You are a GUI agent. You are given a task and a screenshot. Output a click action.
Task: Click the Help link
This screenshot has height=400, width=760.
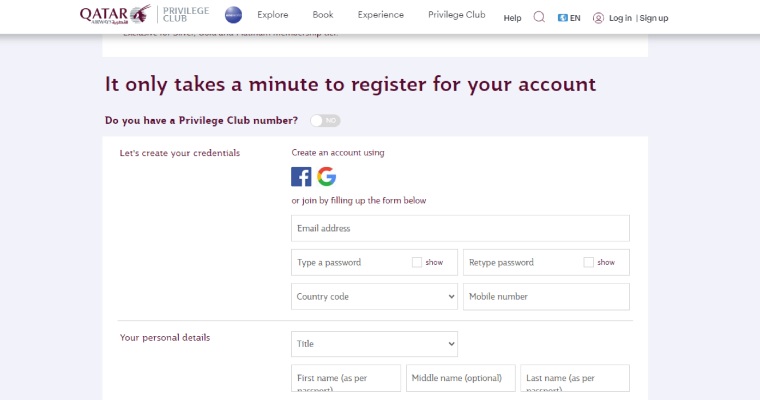512,18
